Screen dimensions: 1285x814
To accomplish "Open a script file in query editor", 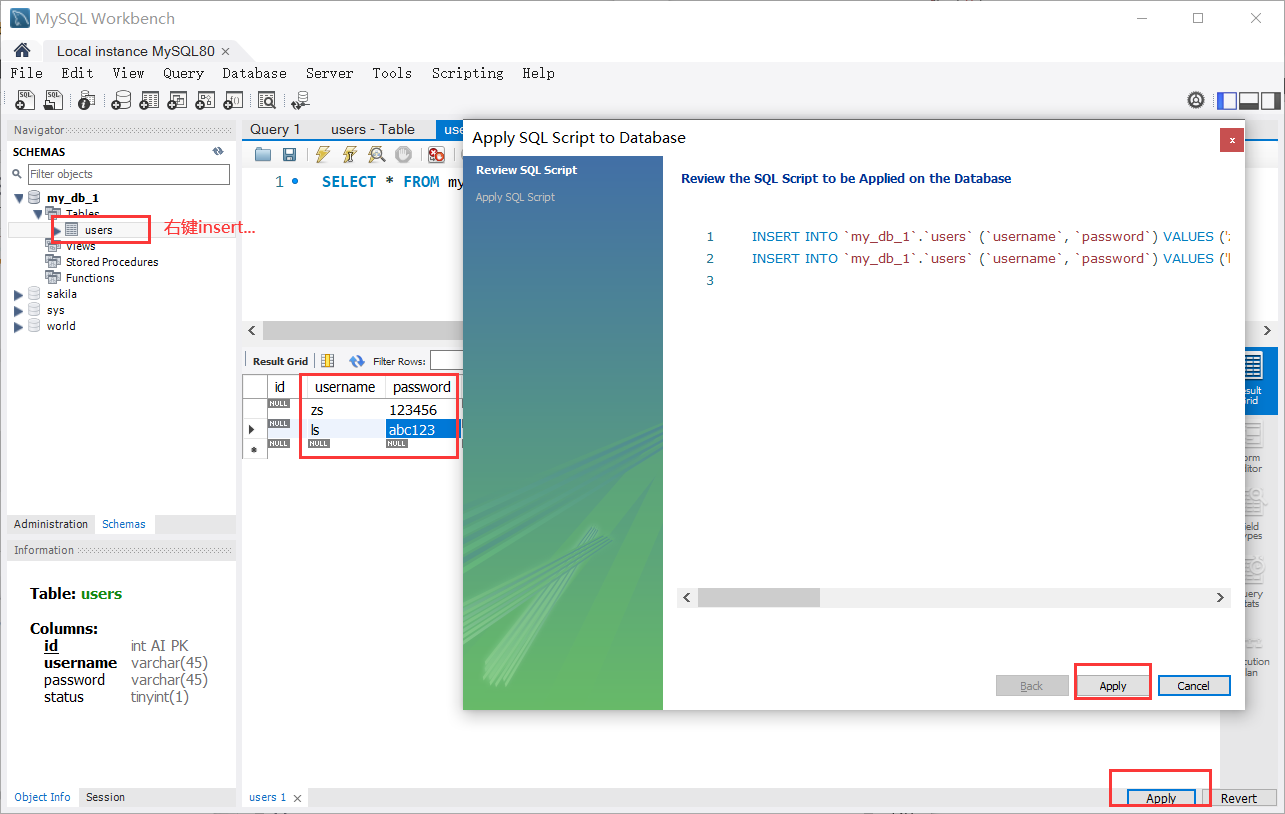I will click(x=263, y=154).
